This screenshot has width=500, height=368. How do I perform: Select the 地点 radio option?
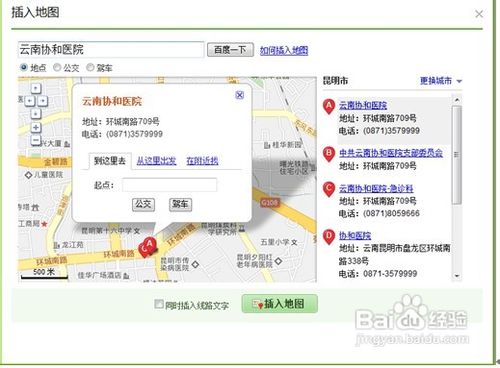click(x=24, y=68)
